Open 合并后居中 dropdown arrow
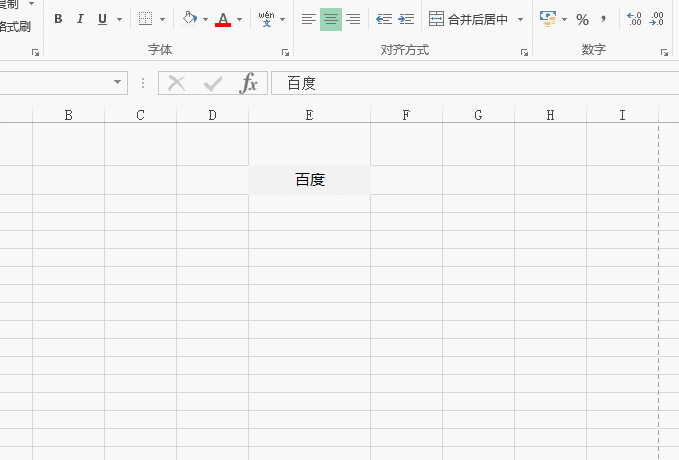The height and width of the screenshot is (460, 679). pyautogui.click(x=521, y=19)
